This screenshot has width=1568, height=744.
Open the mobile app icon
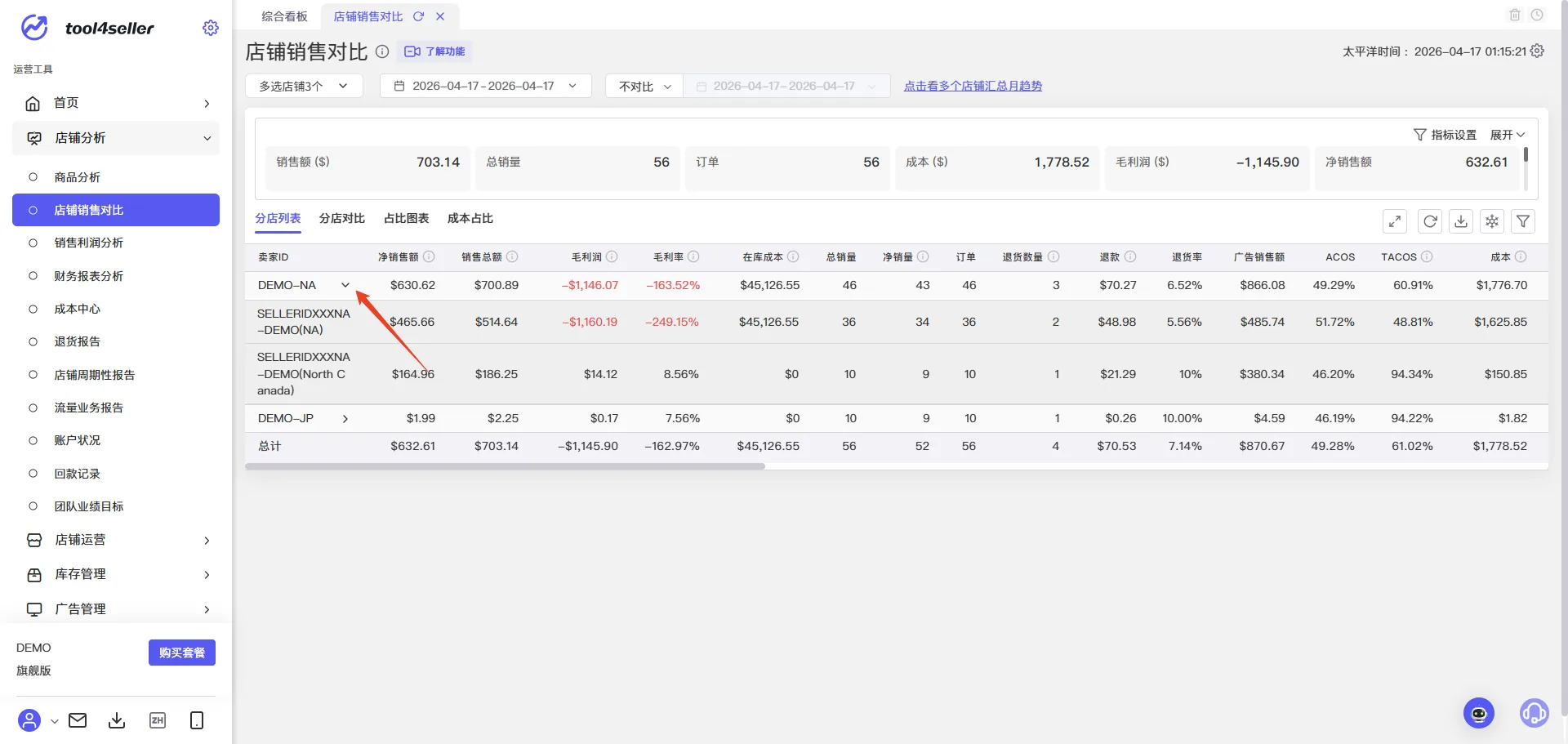197,720
